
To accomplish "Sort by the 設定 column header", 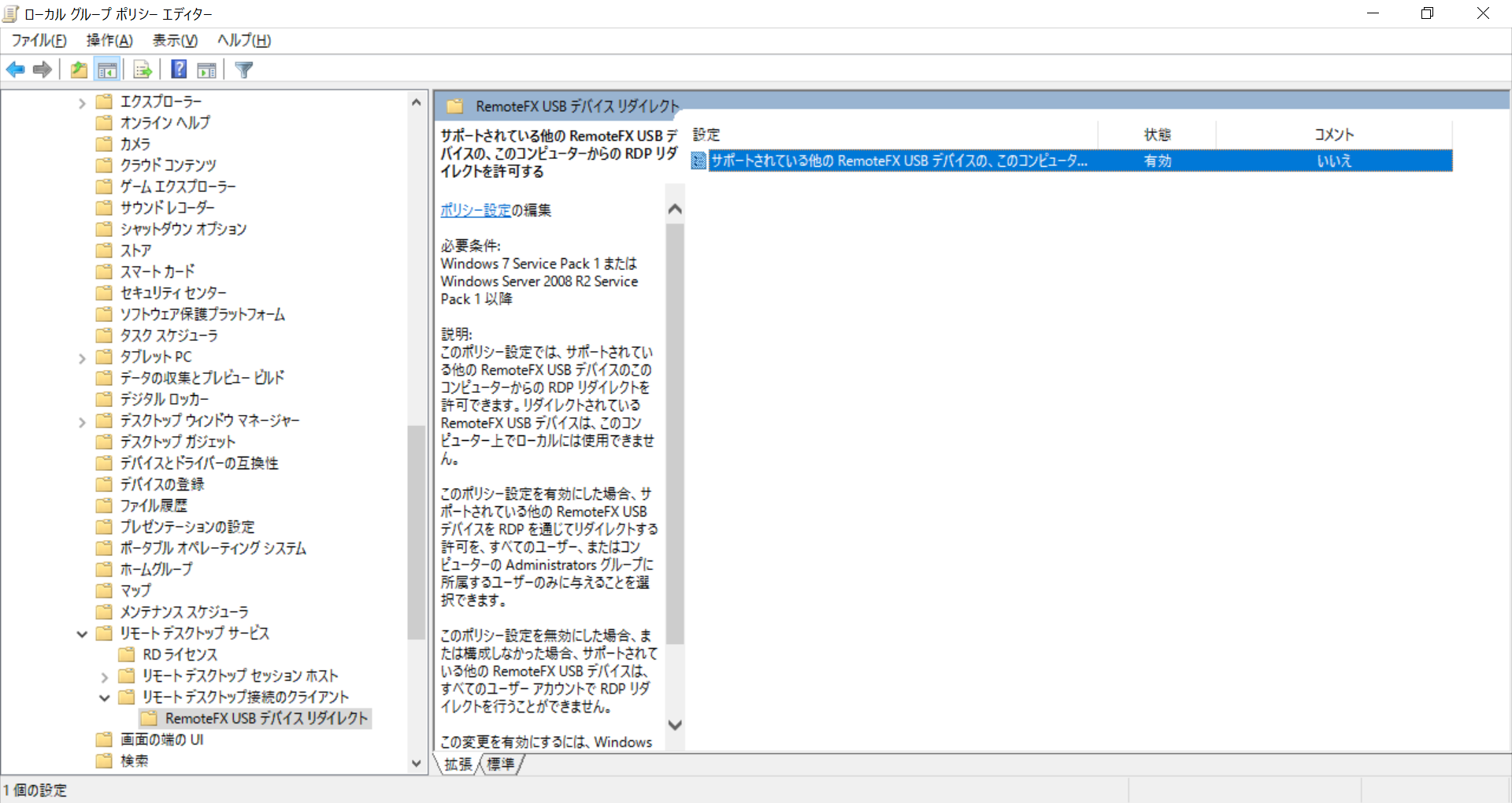I will click(894, 135).
